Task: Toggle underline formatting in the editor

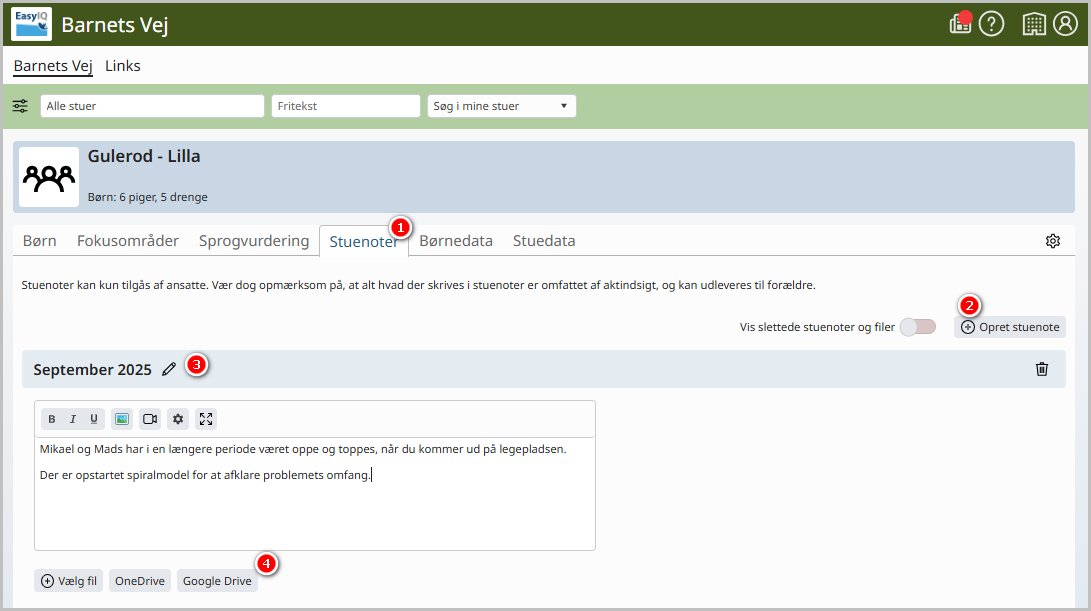Action: coord(94,419)
